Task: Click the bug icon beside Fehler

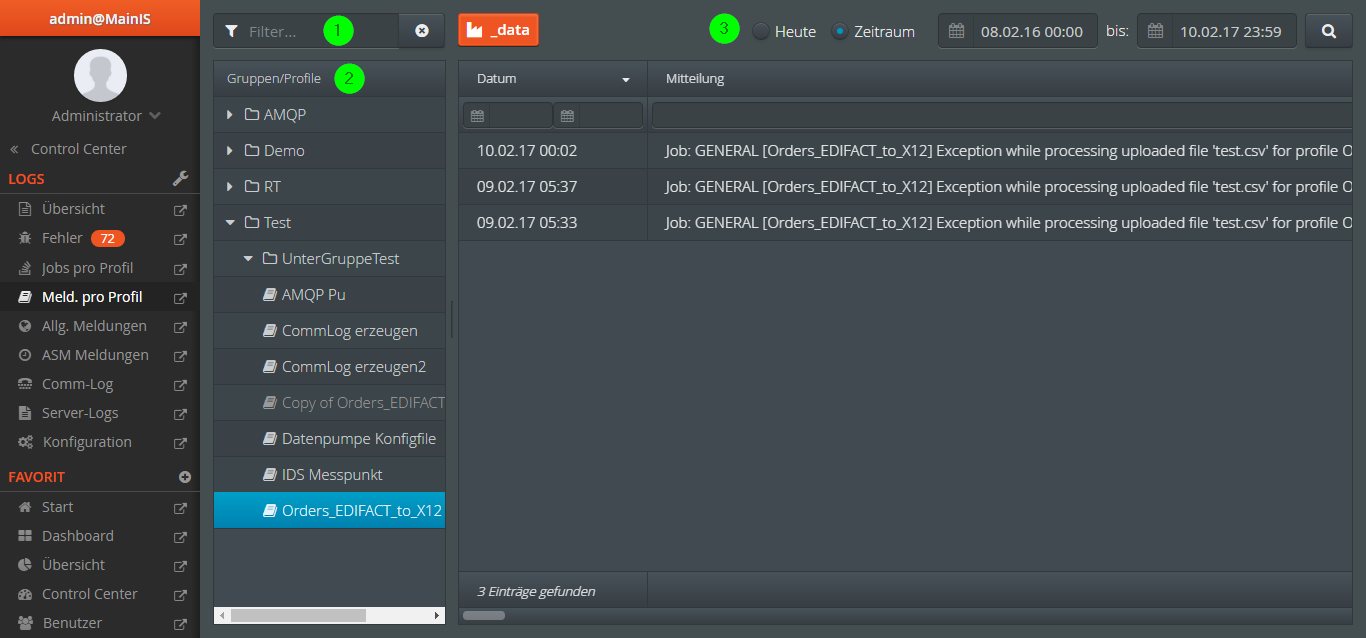Action: tap(25, 239)
